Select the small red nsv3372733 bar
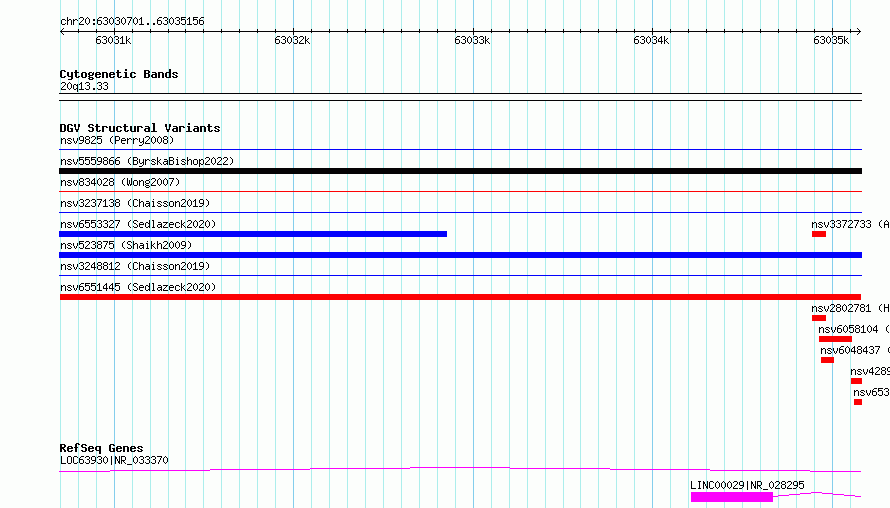The width and height of the screenshot is (890, 508). pyautogui.click(x=819, y=234)
